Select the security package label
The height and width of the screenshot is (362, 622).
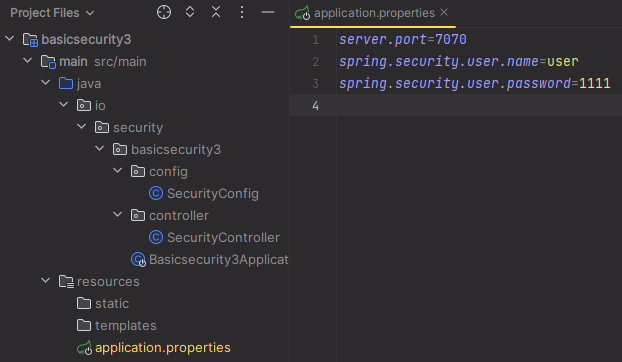click(138, 128)
